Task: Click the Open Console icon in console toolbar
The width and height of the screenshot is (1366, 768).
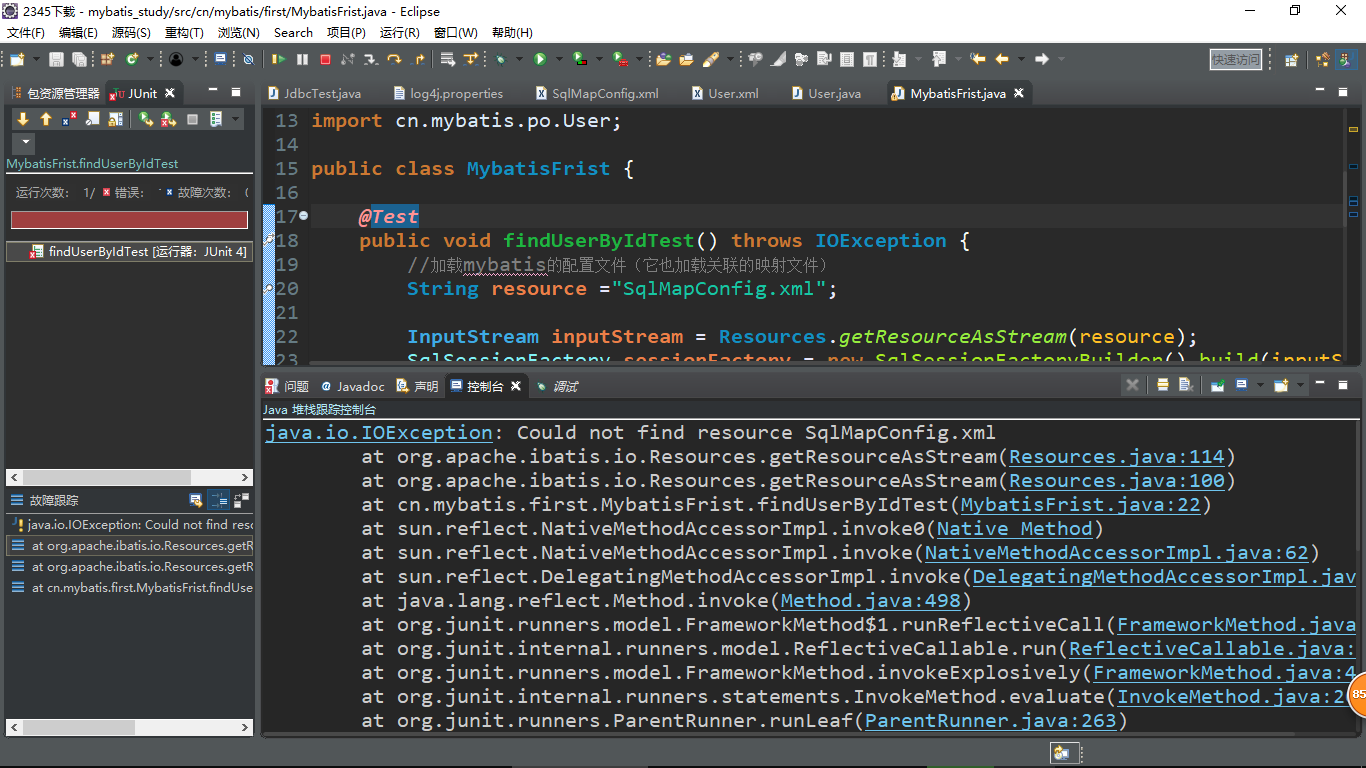Action: (x=1281, y=385)
